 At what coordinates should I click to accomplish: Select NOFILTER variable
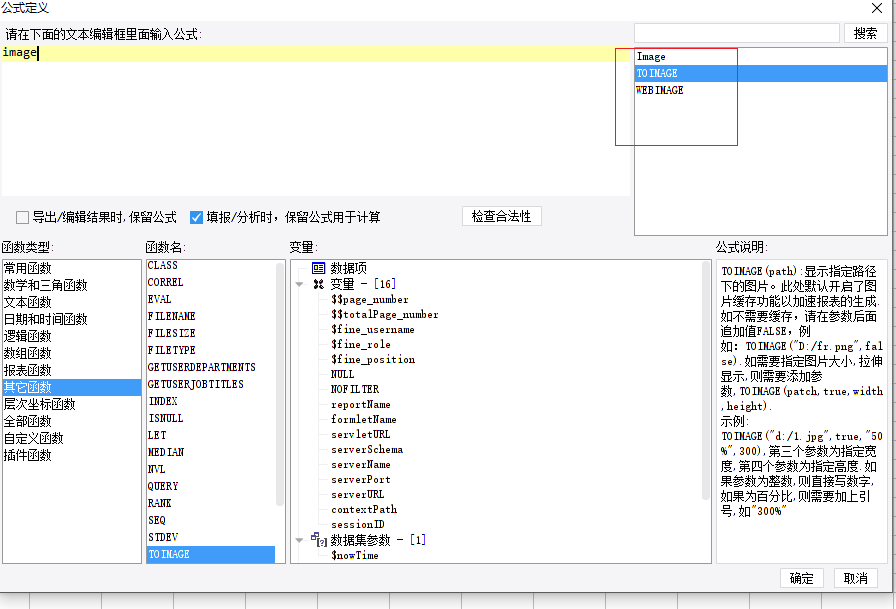click(355, 389)
